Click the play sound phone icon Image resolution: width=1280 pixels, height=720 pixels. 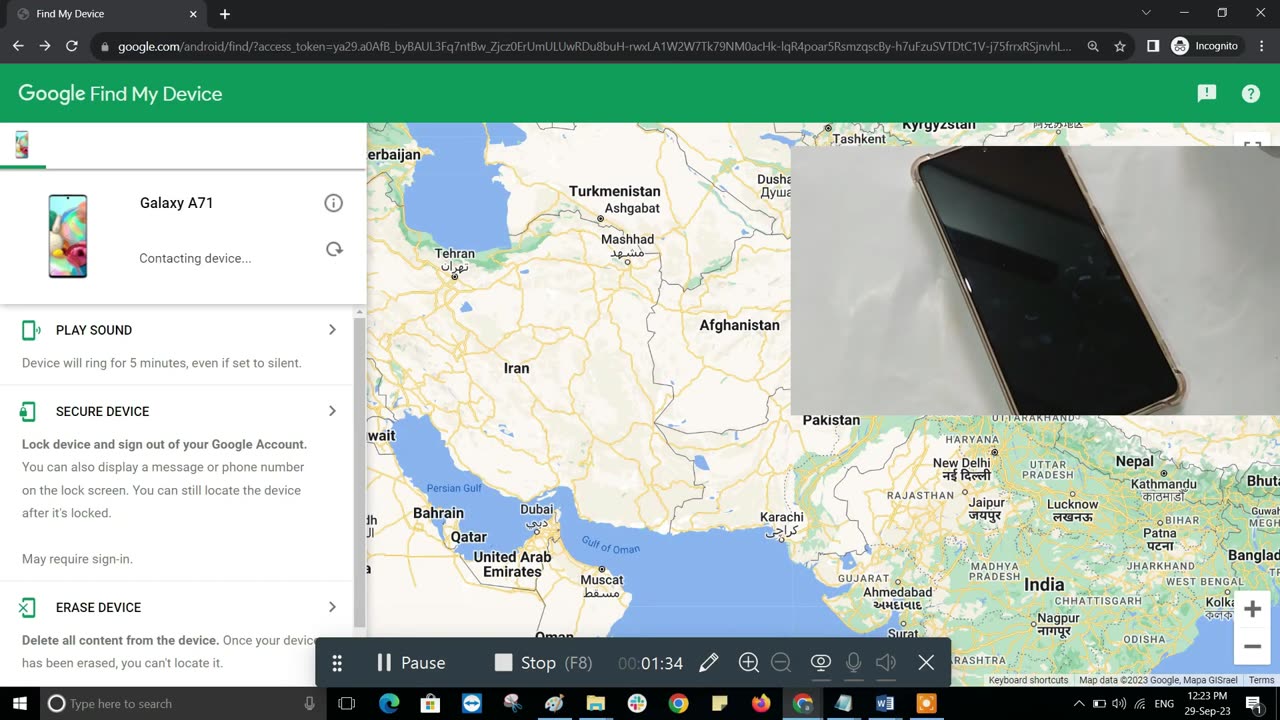pyautogui.click(x=30, y=330)
